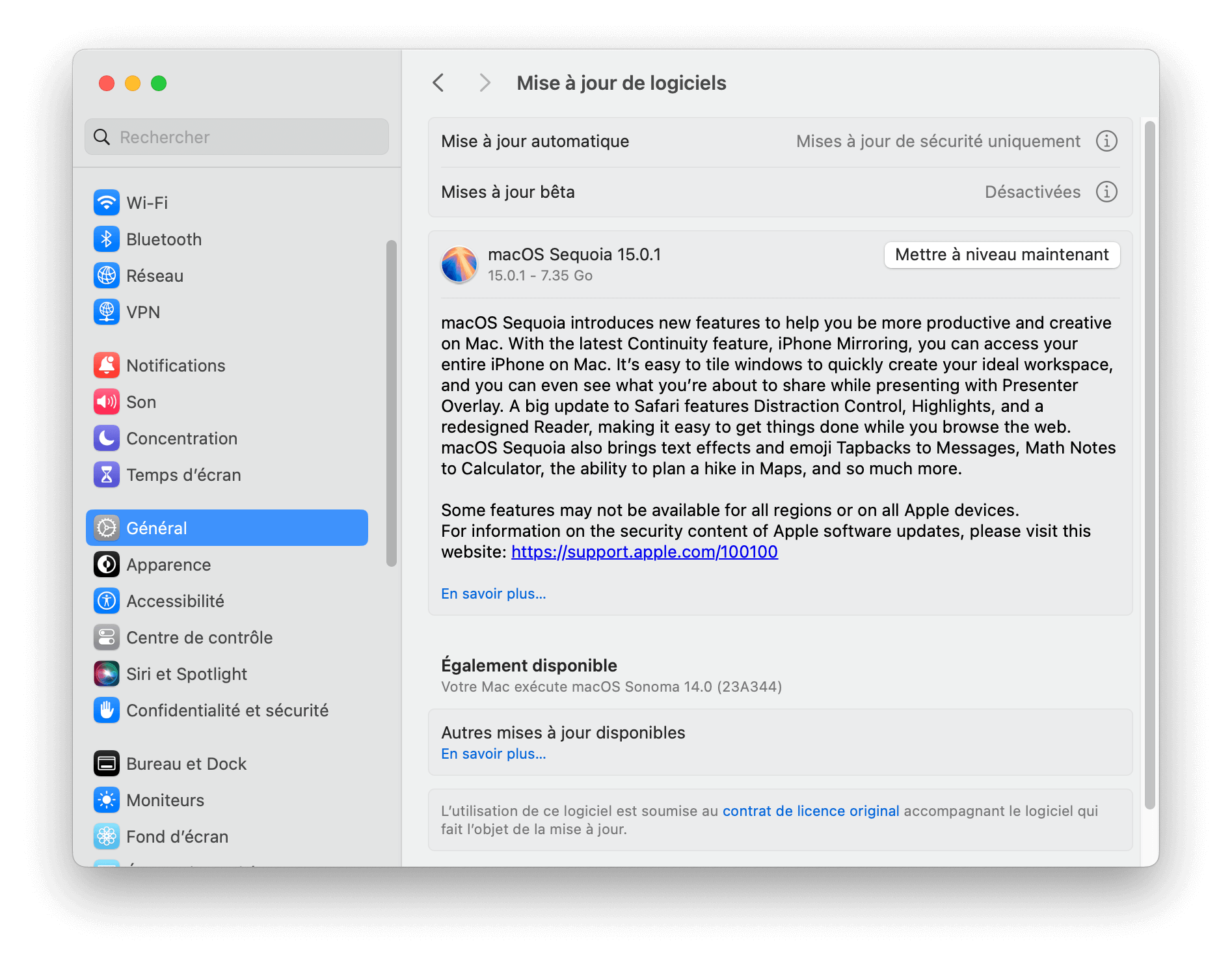1232x963 pixels.
Task: Select Fond d'écran flower icon
Action: click(x=107, y=836)
